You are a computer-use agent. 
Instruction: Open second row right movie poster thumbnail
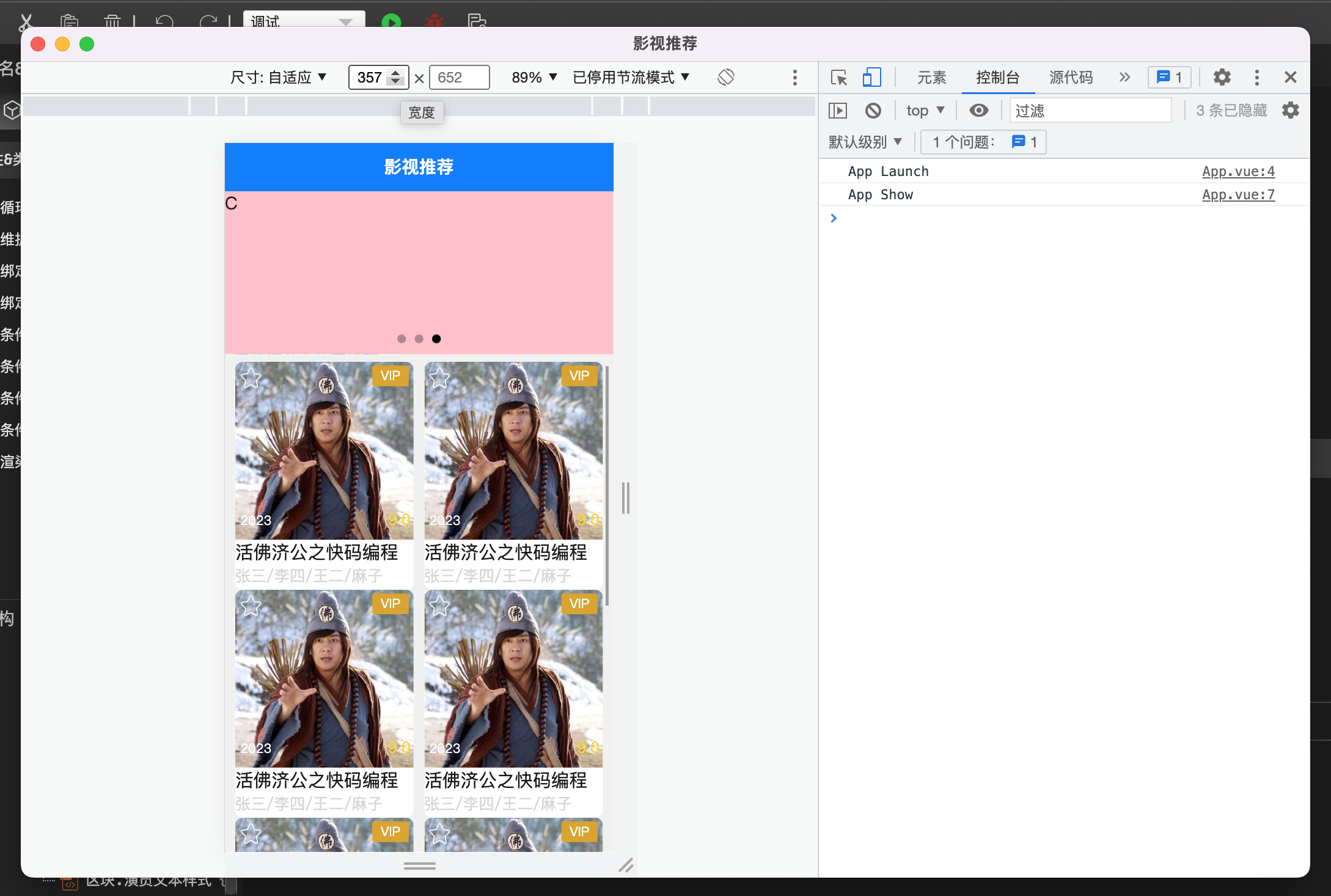click(x=513, y=679)
